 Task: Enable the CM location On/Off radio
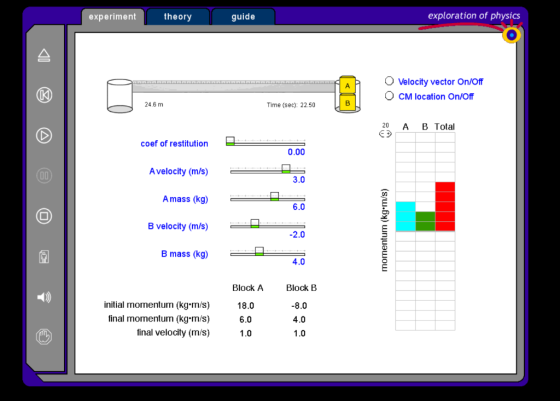click(389, 96)
